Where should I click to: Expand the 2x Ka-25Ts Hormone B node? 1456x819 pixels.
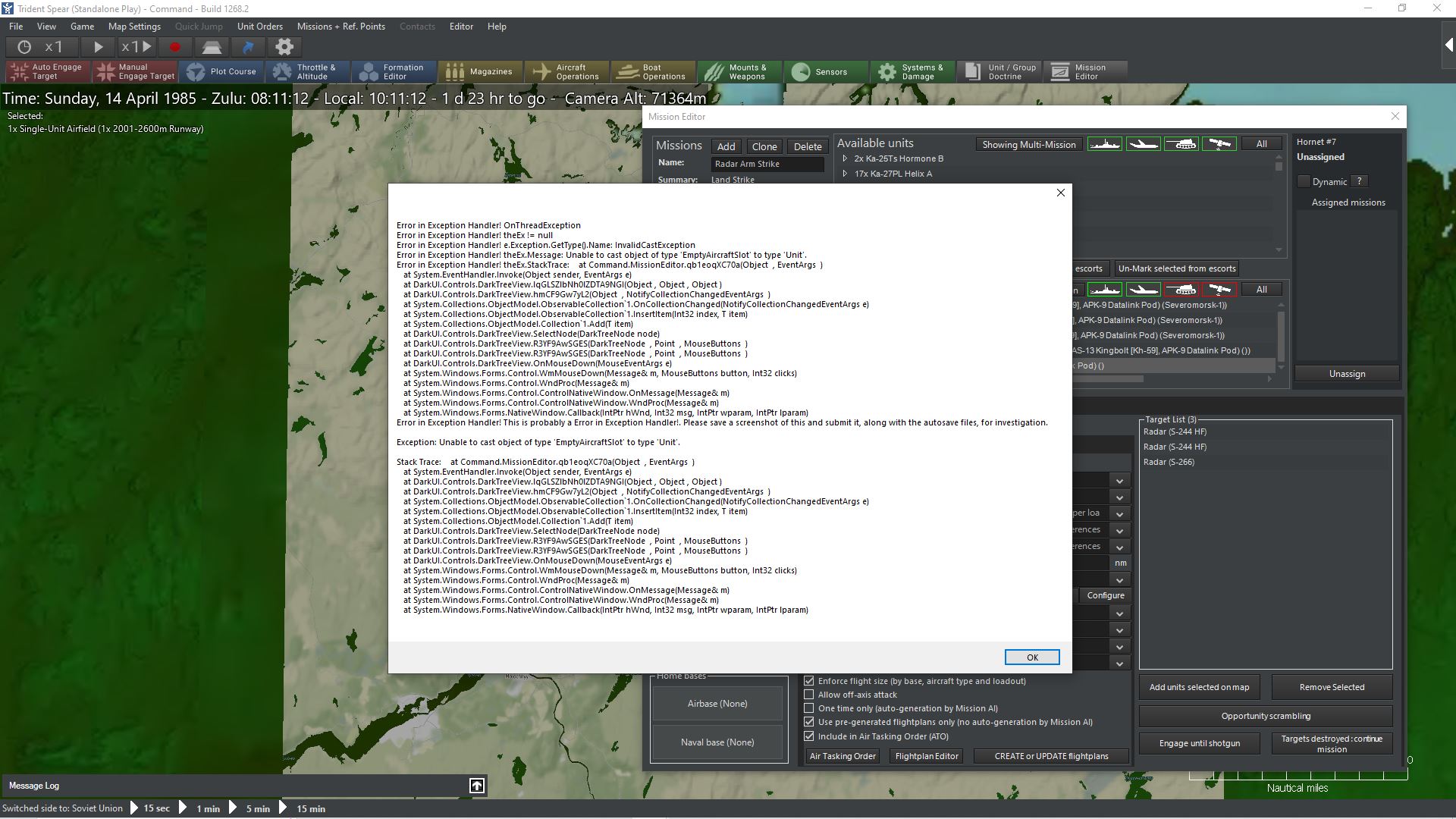point(845,158)
